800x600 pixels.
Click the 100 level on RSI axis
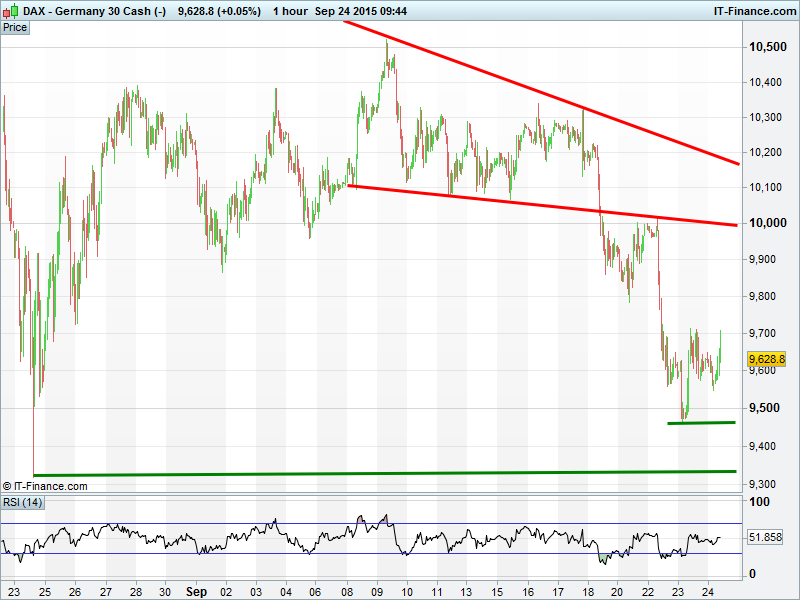pyautogui.click(x=758, y=502)
